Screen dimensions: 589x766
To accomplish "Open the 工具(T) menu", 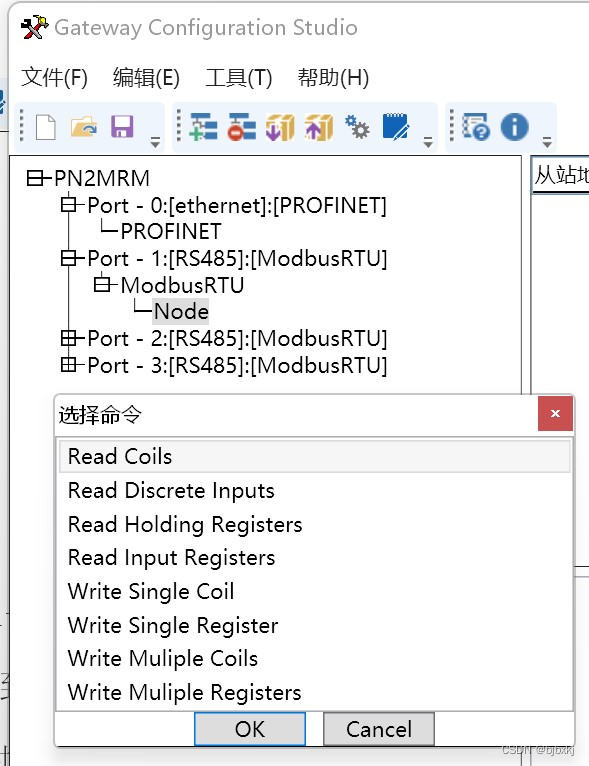I will (x=238, y=78).
